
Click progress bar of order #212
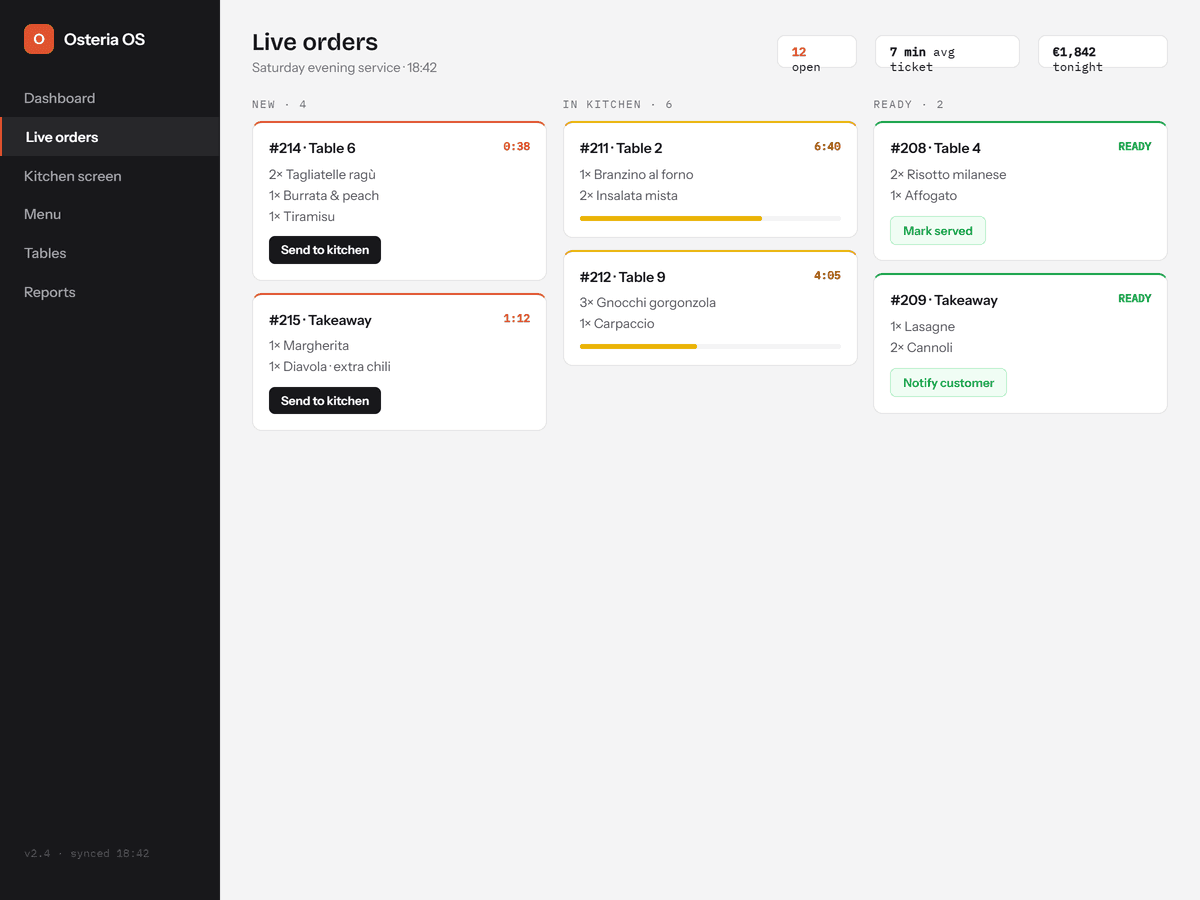coord(710,346)
